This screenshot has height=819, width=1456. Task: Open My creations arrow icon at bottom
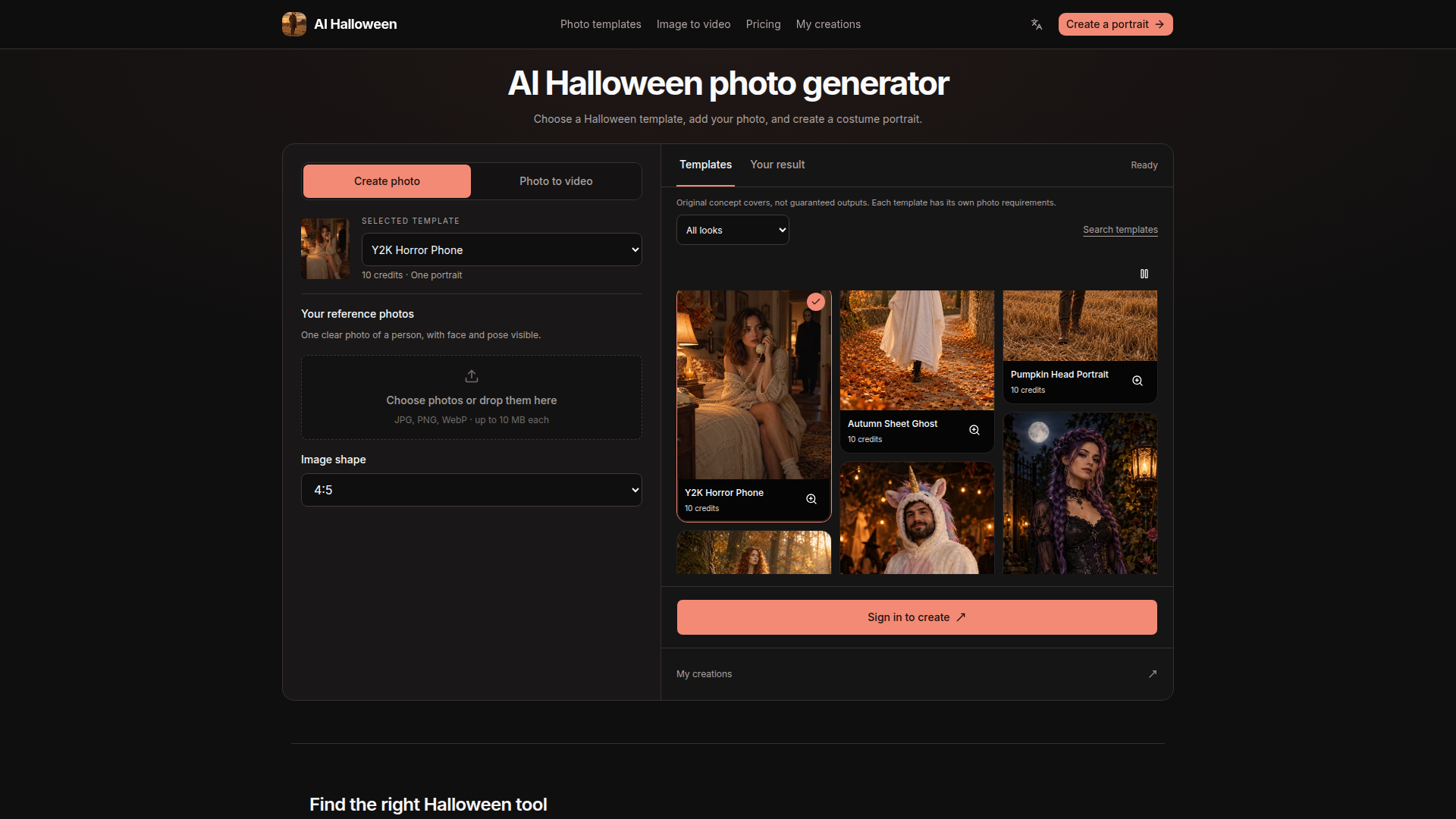(x=1153, y=674)
